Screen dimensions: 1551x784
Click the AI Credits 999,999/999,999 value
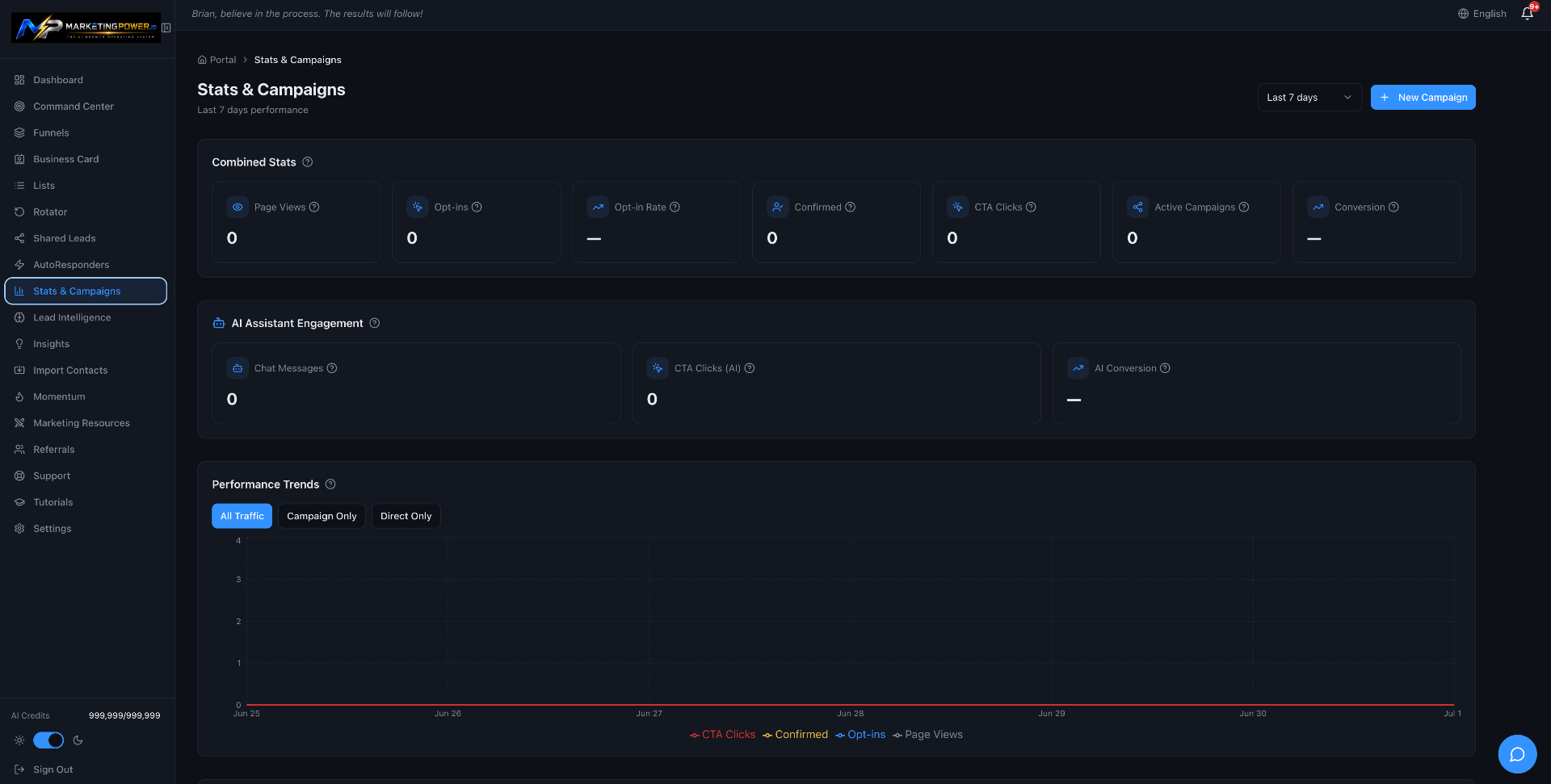(x=124, y=715)
